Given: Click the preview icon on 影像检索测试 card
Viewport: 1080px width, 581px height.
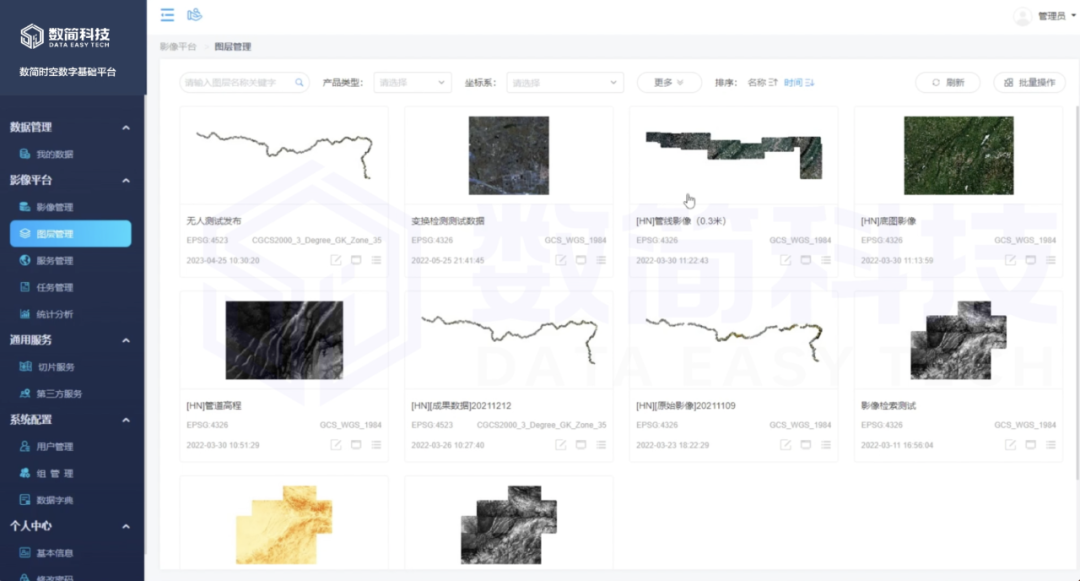Looking at the screenshot, I should (x=1030, y=445).
